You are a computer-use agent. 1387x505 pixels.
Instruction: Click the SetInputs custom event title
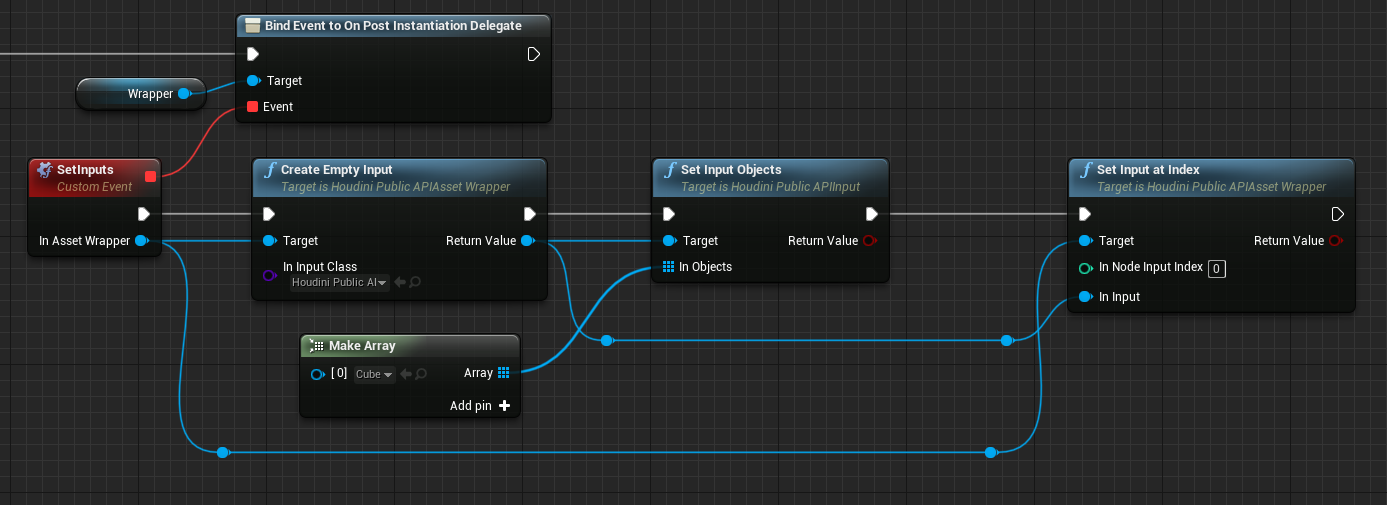(x=85, y=170)
